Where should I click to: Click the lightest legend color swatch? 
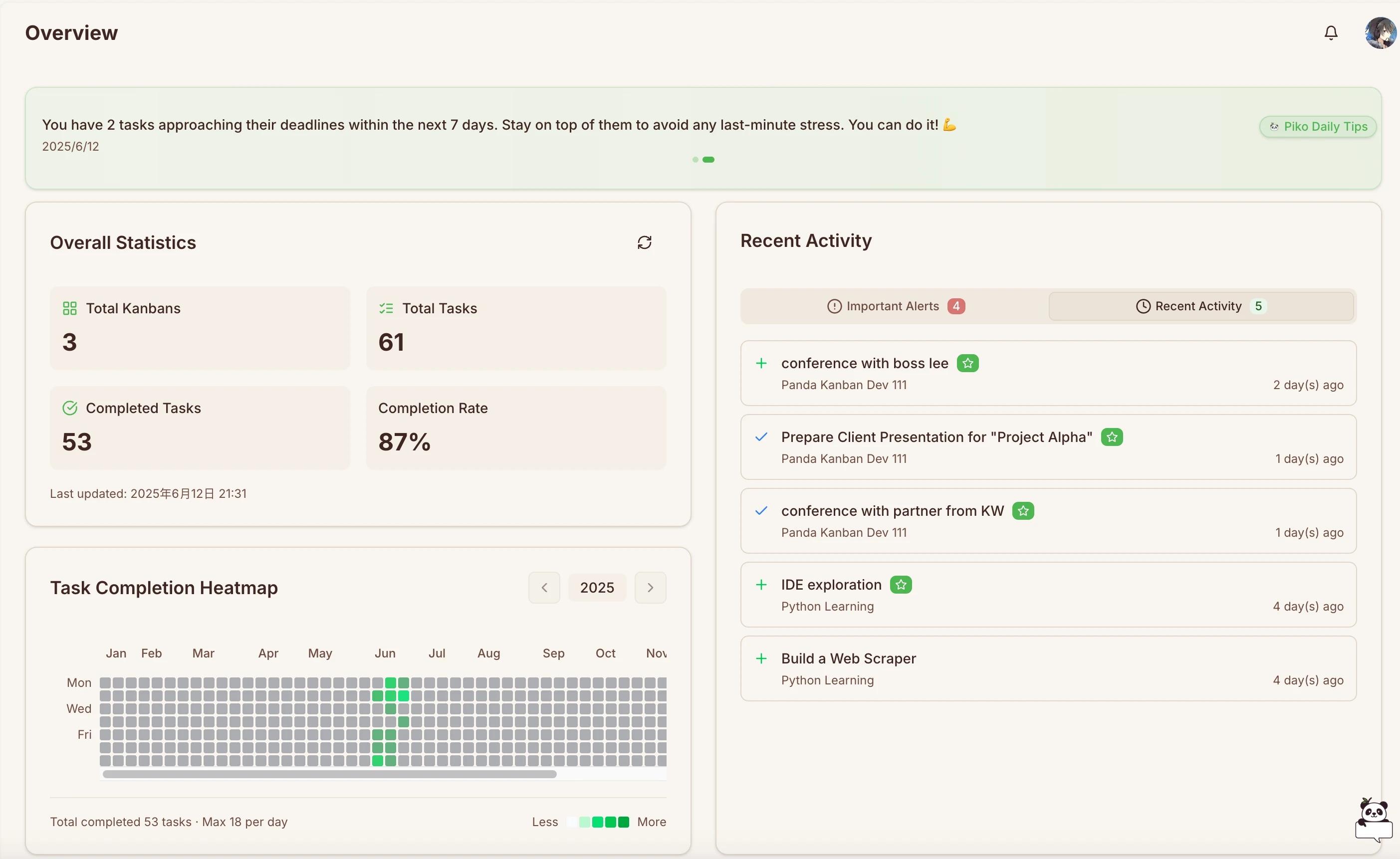pos(571,822)
